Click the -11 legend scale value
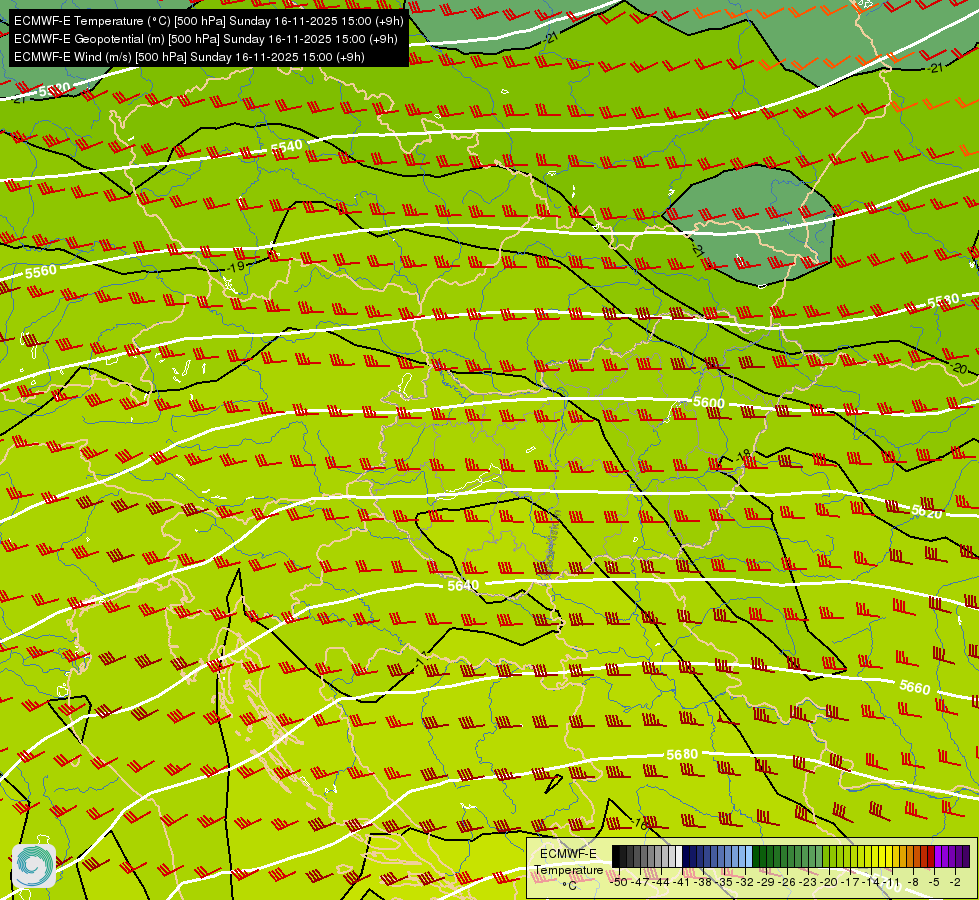 pos(892,883)
